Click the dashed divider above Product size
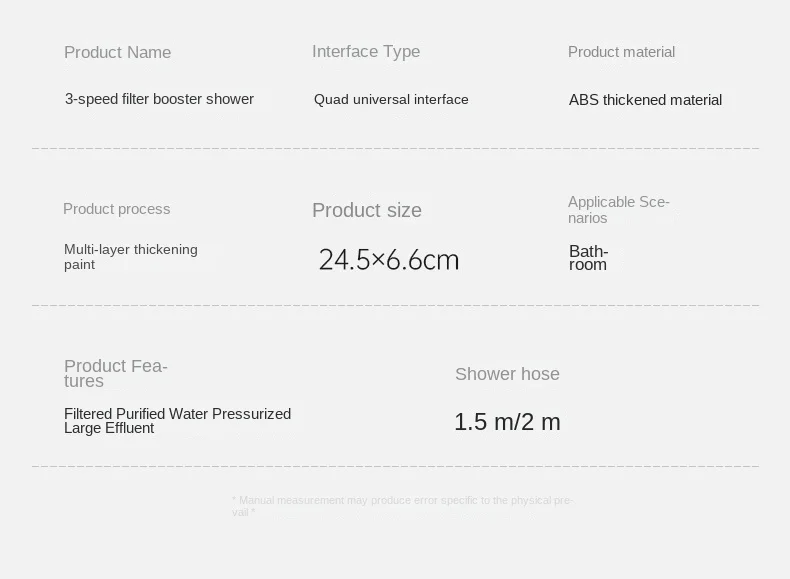 395,148
